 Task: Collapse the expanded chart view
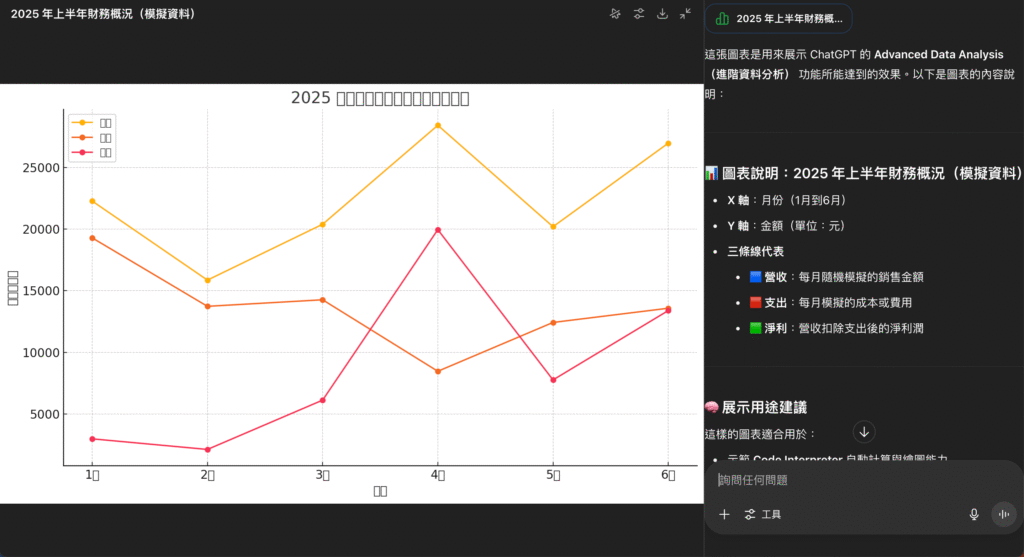click(685, 14)
